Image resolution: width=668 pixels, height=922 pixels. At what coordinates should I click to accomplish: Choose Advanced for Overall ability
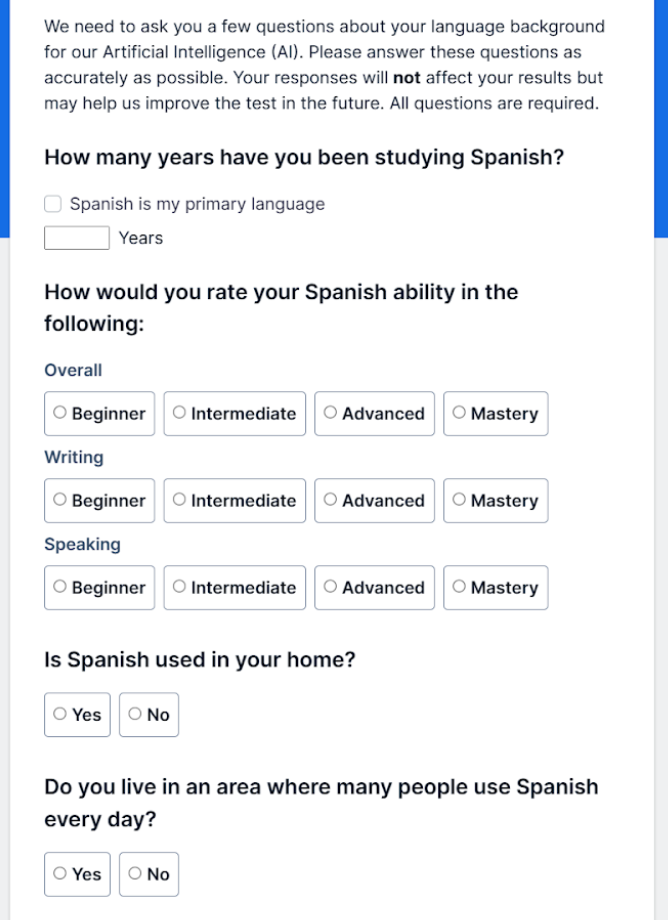pos(375,413)
